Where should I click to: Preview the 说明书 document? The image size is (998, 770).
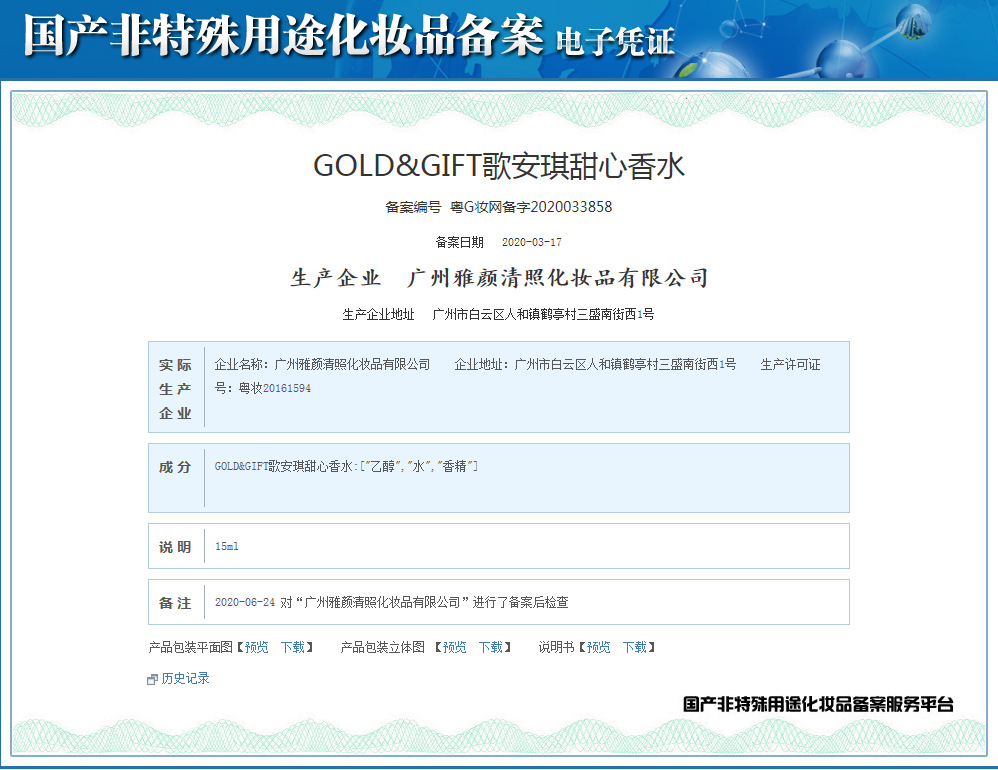598,647
